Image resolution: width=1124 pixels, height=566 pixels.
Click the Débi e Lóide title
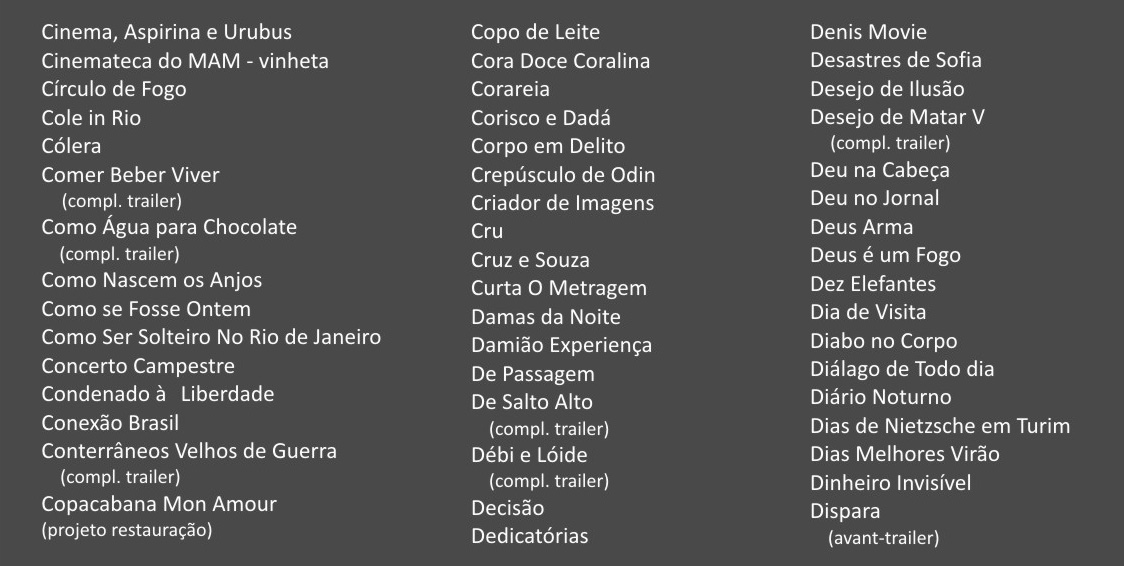click(x=529, y=455)
